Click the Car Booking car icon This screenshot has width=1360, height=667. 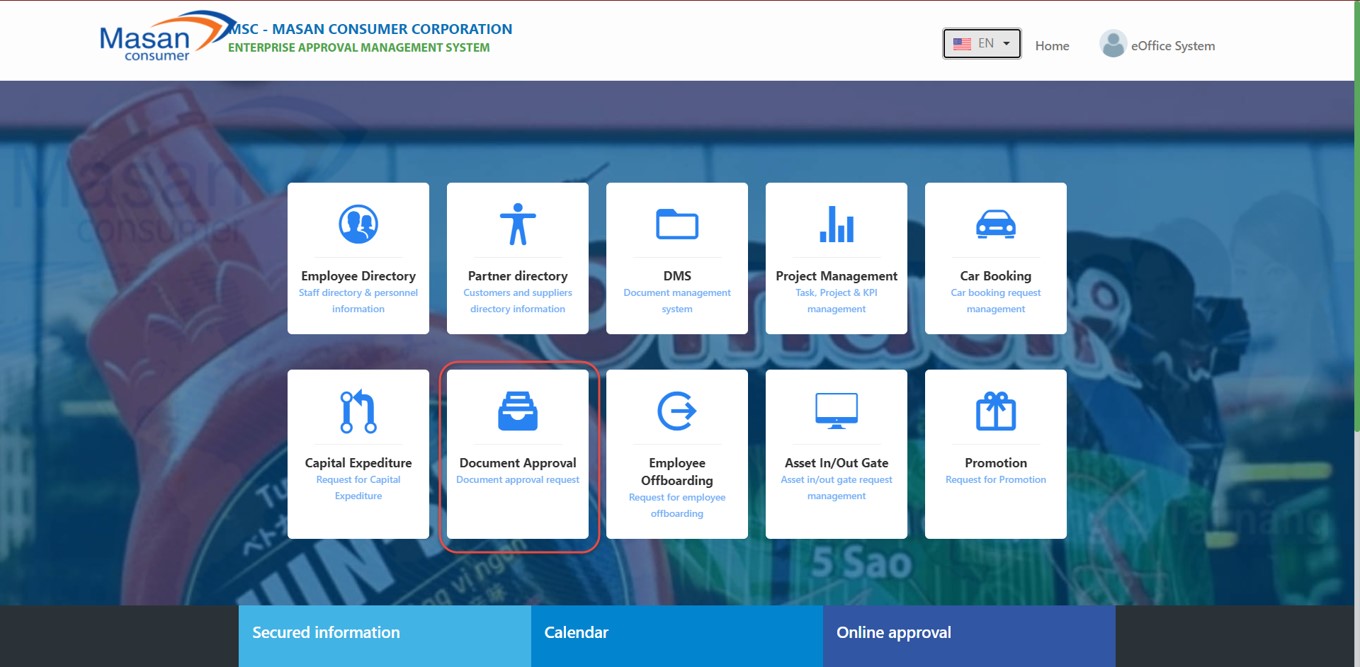coord(995,224)
